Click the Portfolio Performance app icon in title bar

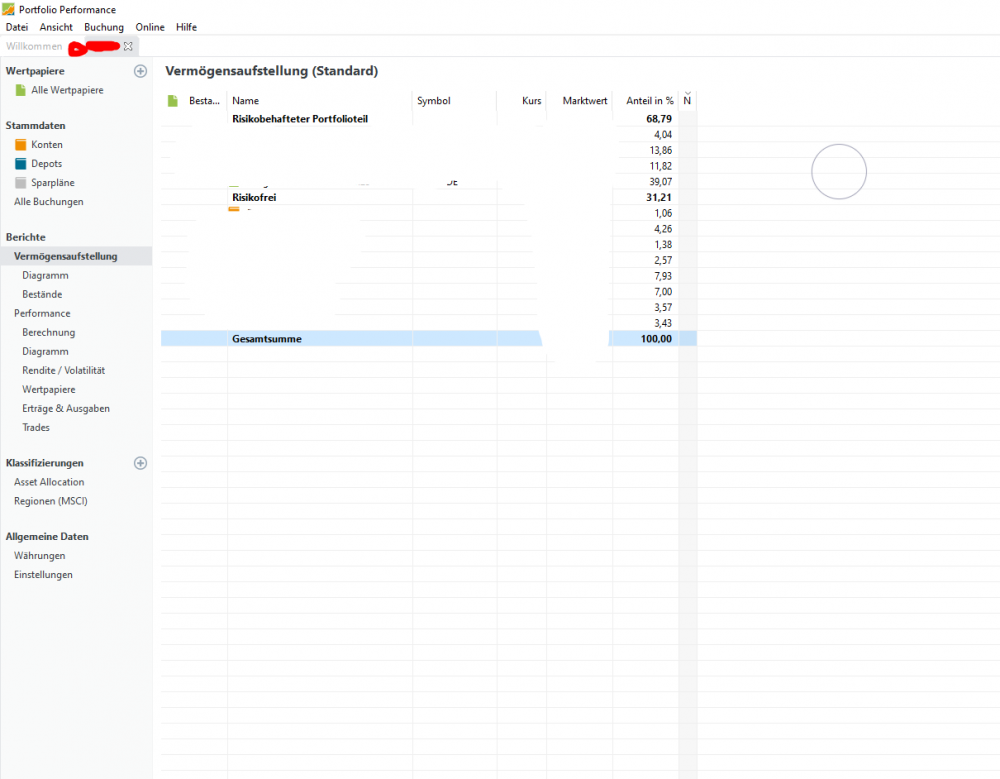click(8, 10)
